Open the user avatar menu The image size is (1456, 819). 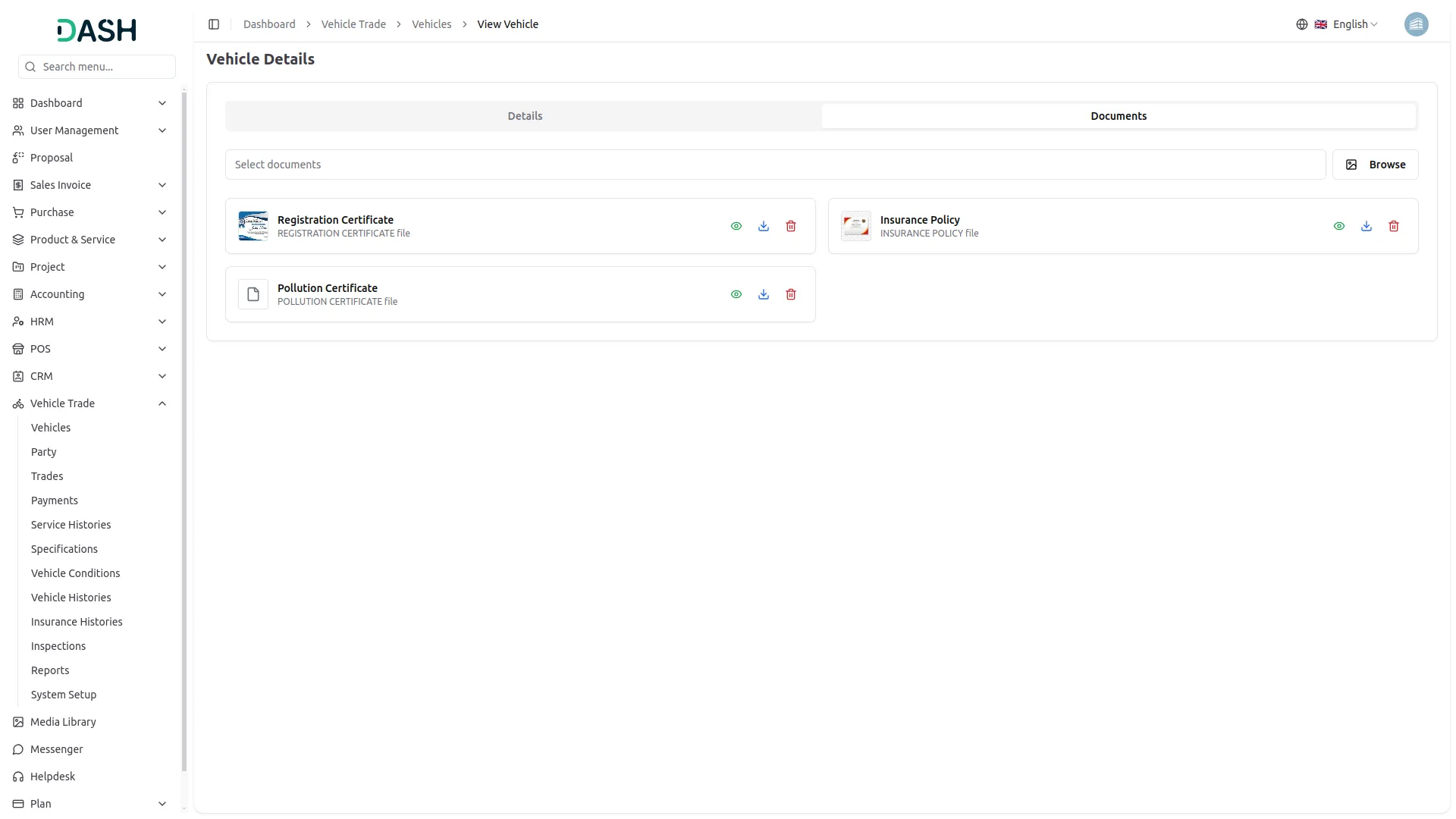[x=1416, y=24]
